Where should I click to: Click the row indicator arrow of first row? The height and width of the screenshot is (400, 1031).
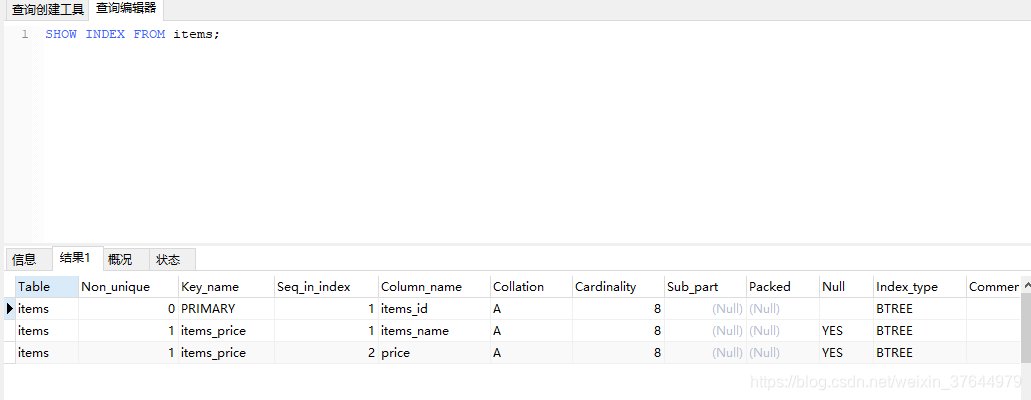click(x=9, y=308)
